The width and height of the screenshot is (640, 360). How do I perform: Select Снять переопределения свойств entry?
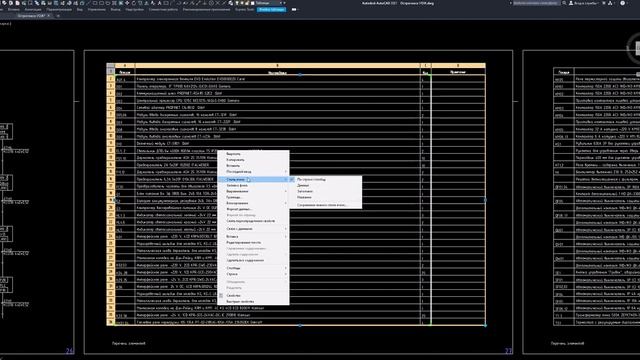point(253,221)
